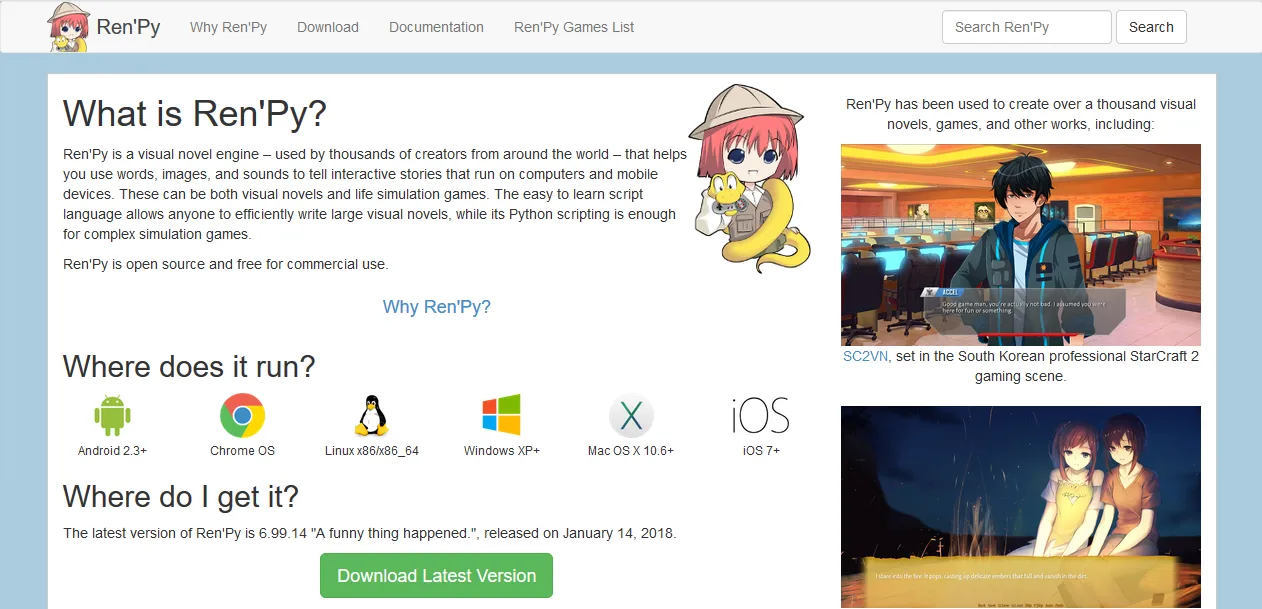Click the Android robot icon

pyautogui.click(x=112, y=415)
